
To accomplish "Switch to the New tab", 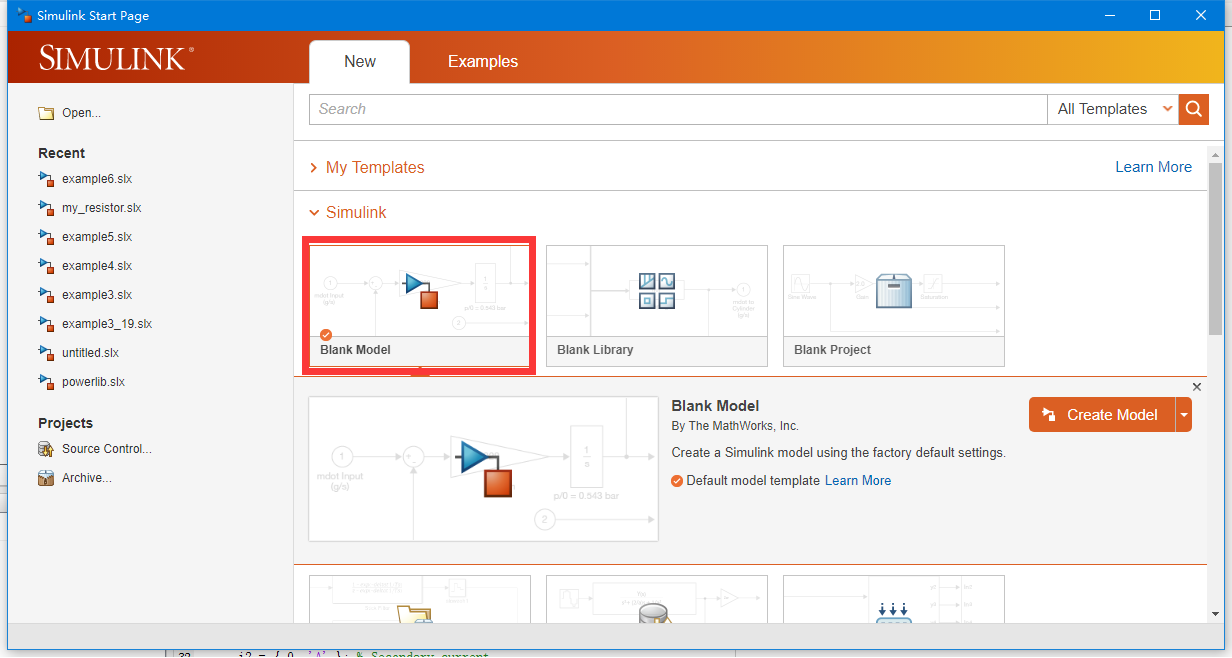I will point(360,61).
